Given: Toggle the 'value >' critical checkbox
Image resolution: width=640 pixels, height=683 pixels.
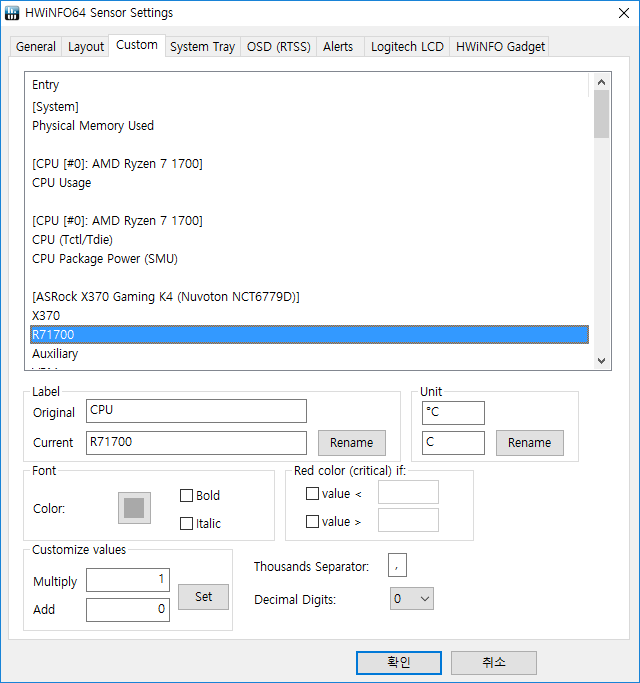Looking at the screenshot, I should 313,521.
